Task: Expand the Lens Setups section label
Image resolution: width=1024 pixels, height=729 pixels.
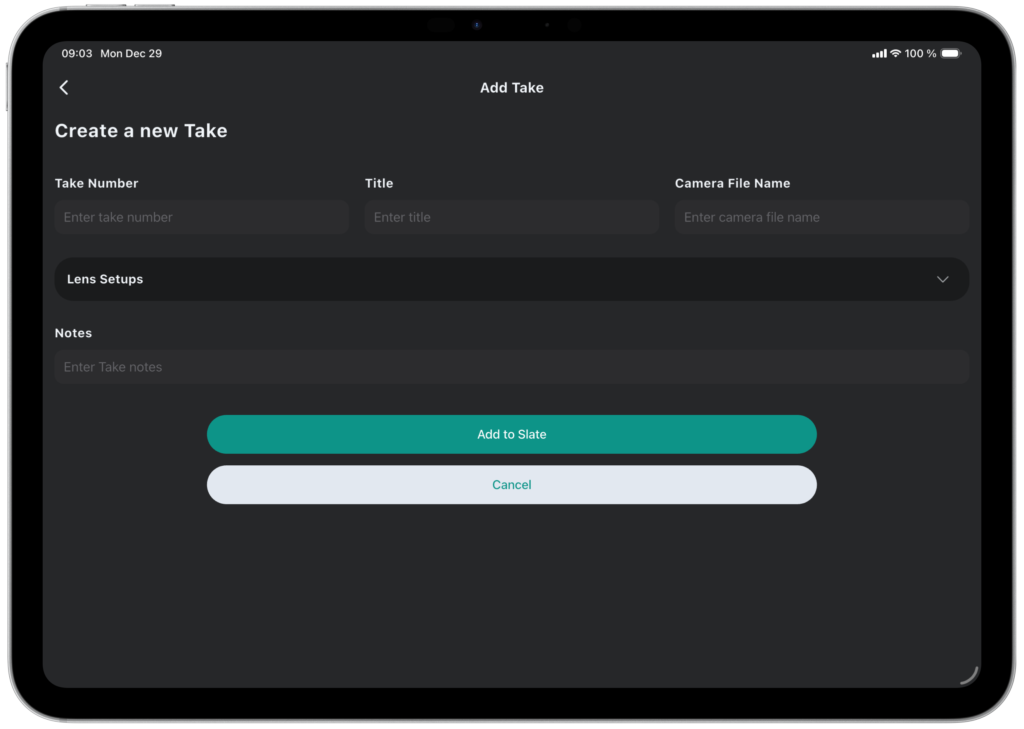Action: (x=105, y=279)
